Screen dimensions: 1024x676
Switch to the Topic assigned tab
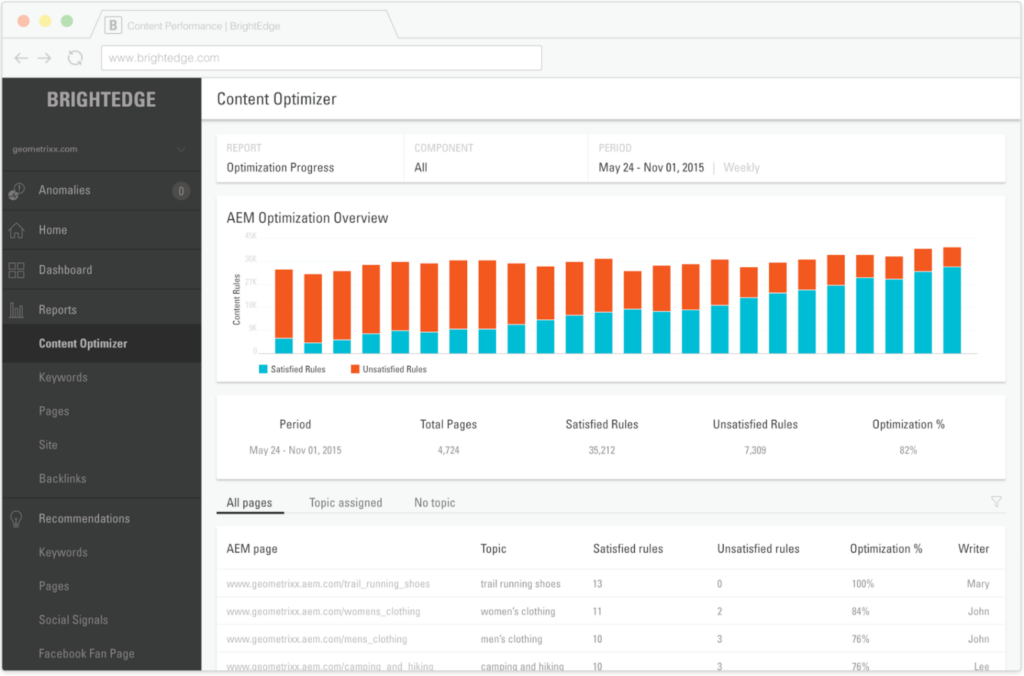345,503
